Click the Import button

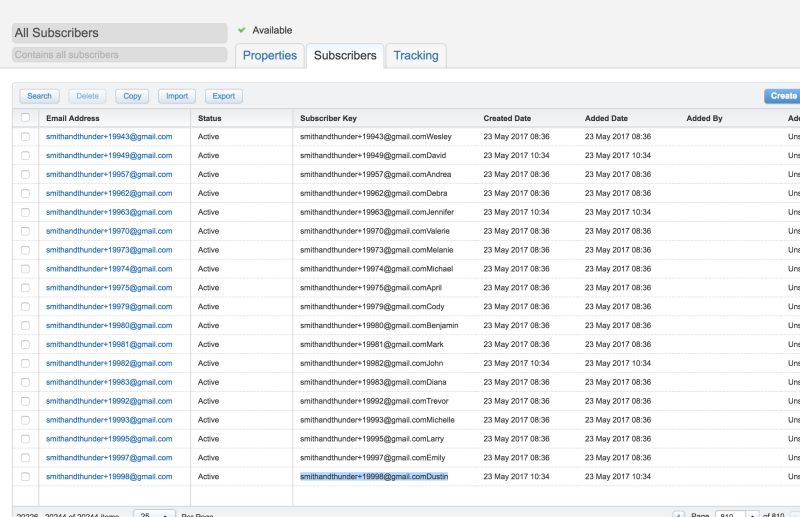tap(177, 96)
